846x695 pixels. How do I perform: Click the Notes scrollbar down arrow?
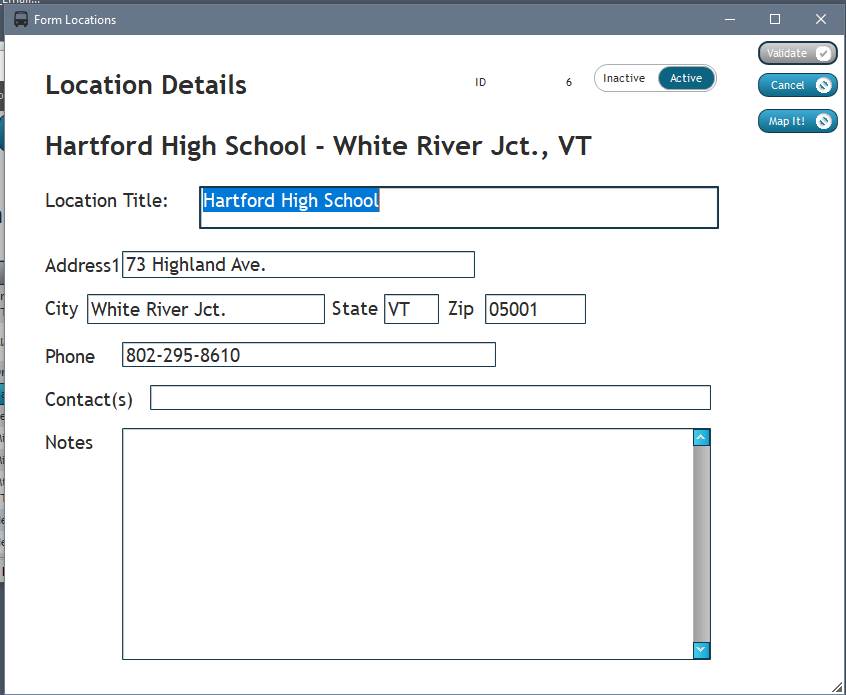701,651
